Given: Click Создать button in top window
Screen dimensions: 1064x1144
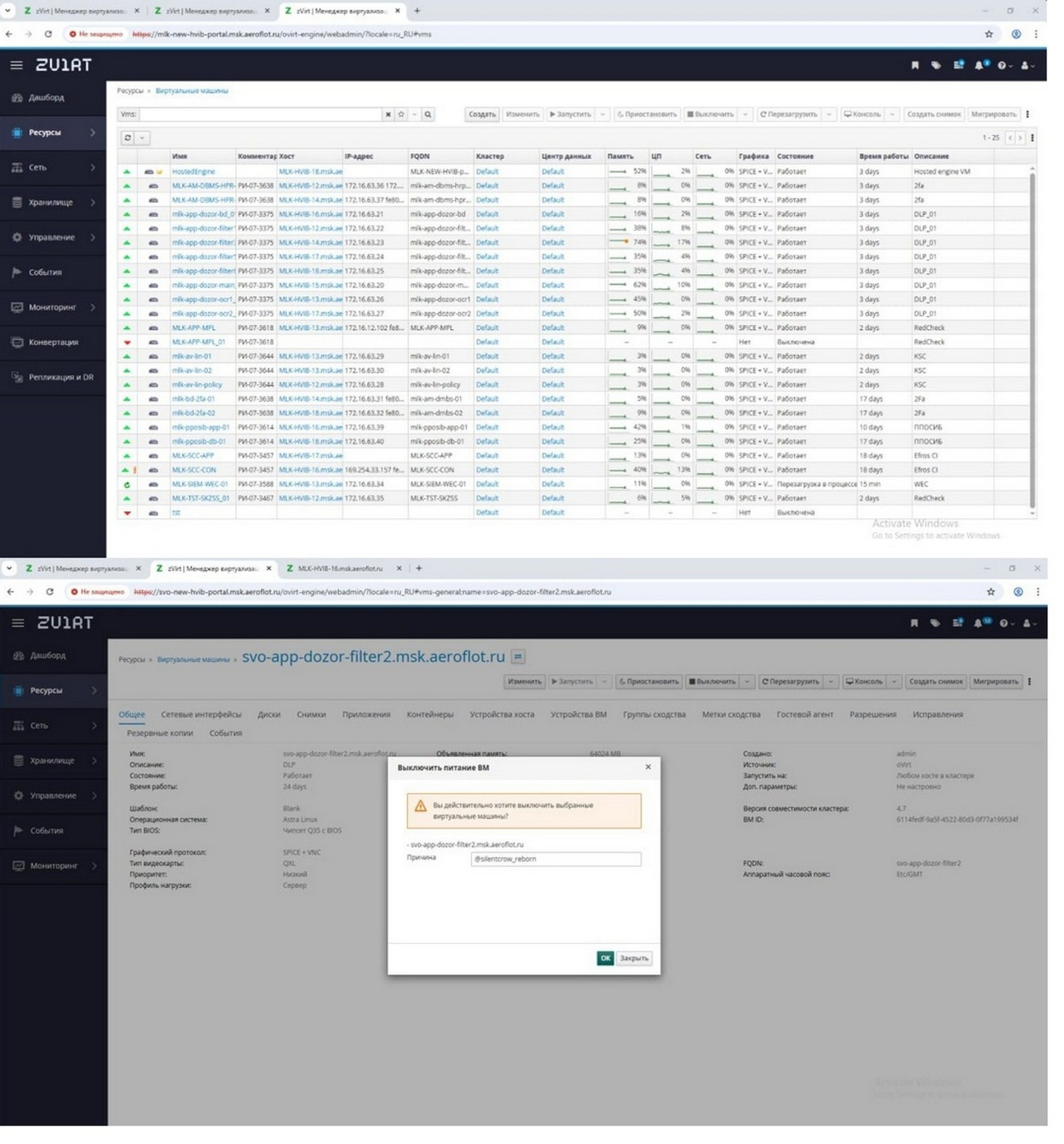Looking at the screenshot, I should click(x=482, y=114).
